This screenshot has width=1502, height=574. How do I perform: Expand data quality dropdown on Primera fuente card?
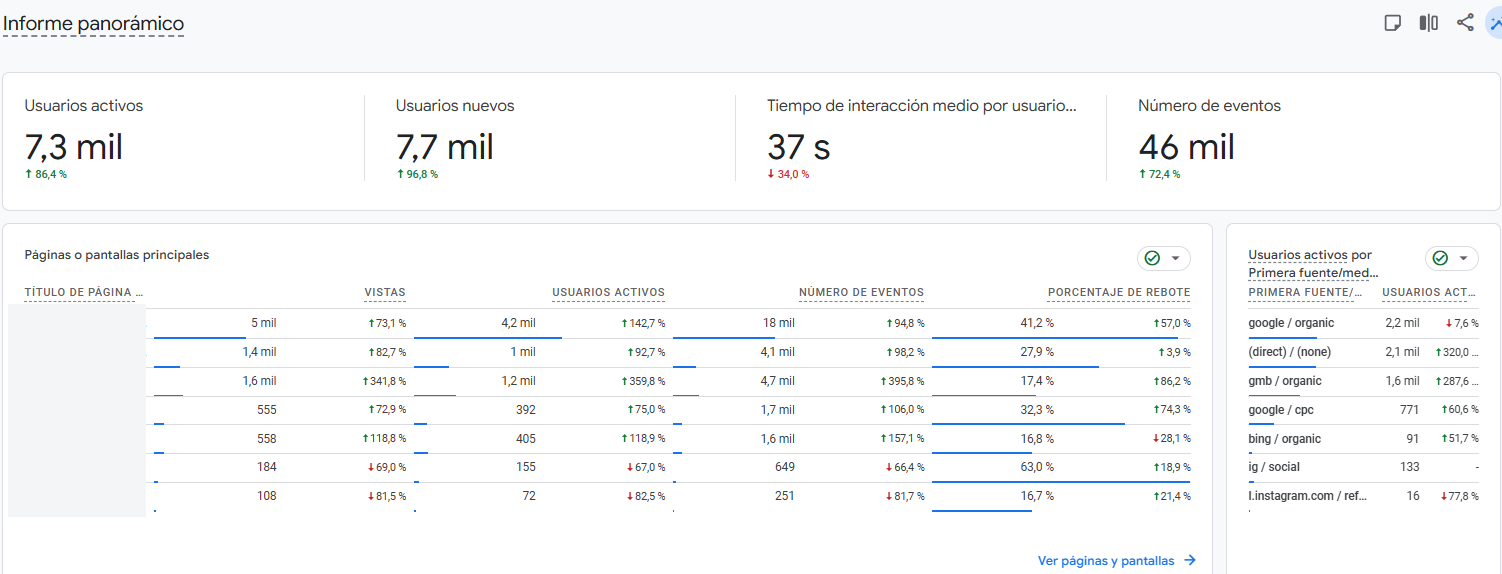(x=1451, y=258)
